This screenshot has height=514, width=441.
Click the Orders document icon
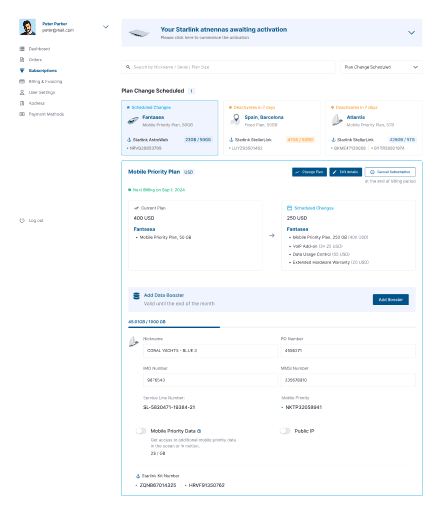pos(22,60)
